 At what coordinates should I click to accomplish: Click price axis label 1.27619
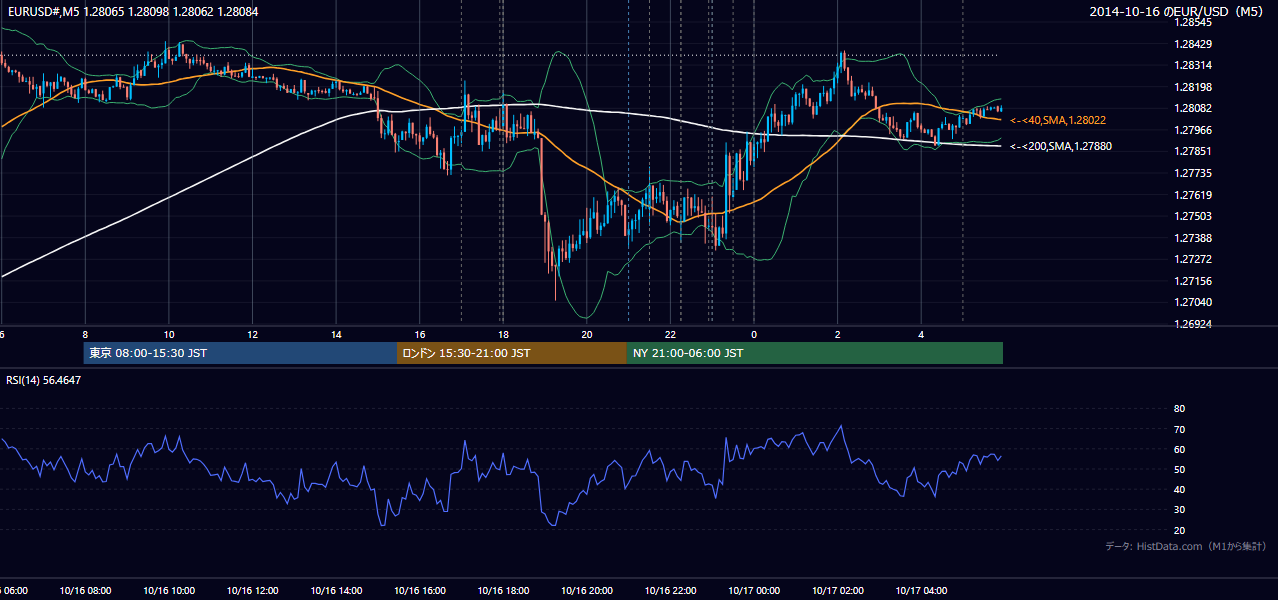[1192, 195]
